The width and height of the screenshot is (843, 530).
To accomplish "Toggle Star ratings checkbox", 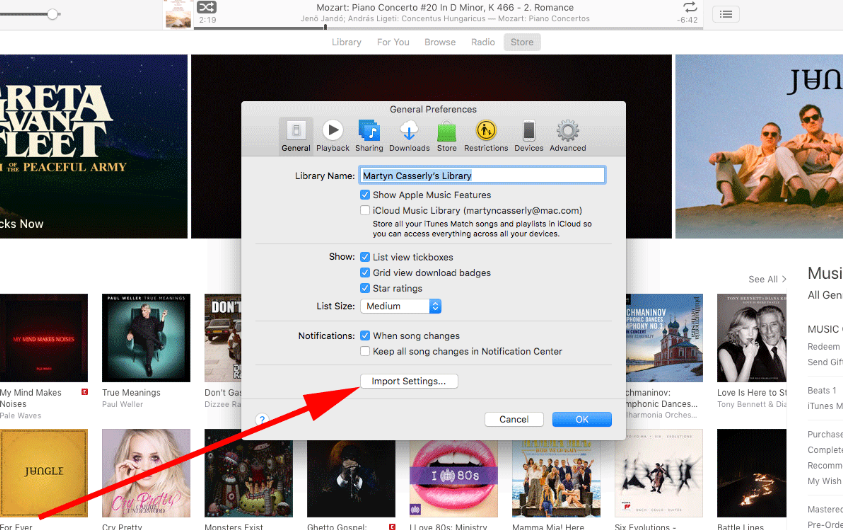I will (365, 288).
